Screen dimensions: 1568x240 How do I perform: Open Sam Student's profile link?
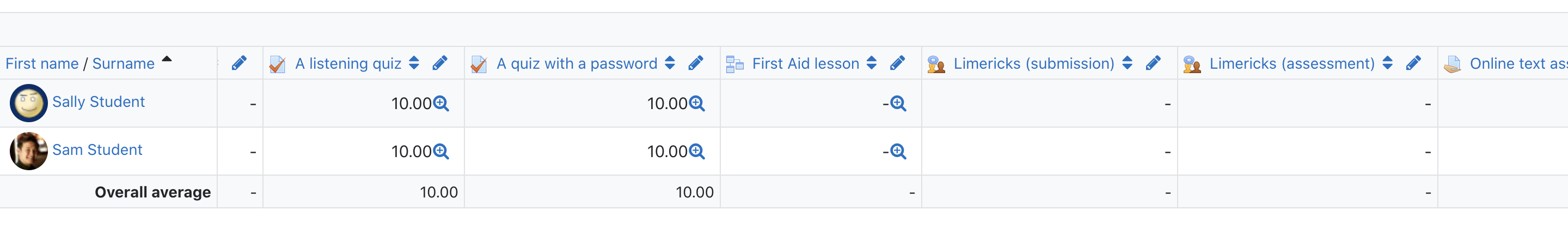click(97, 151)
